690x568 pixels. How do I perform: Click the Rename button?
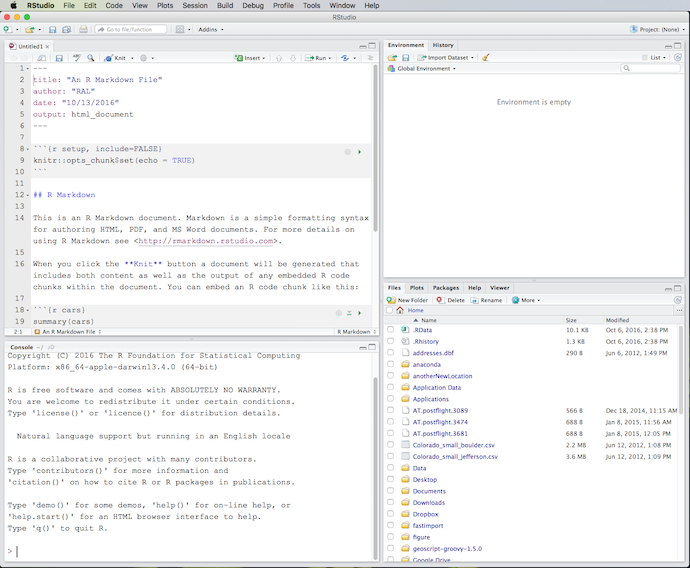(x=486, y=300)
